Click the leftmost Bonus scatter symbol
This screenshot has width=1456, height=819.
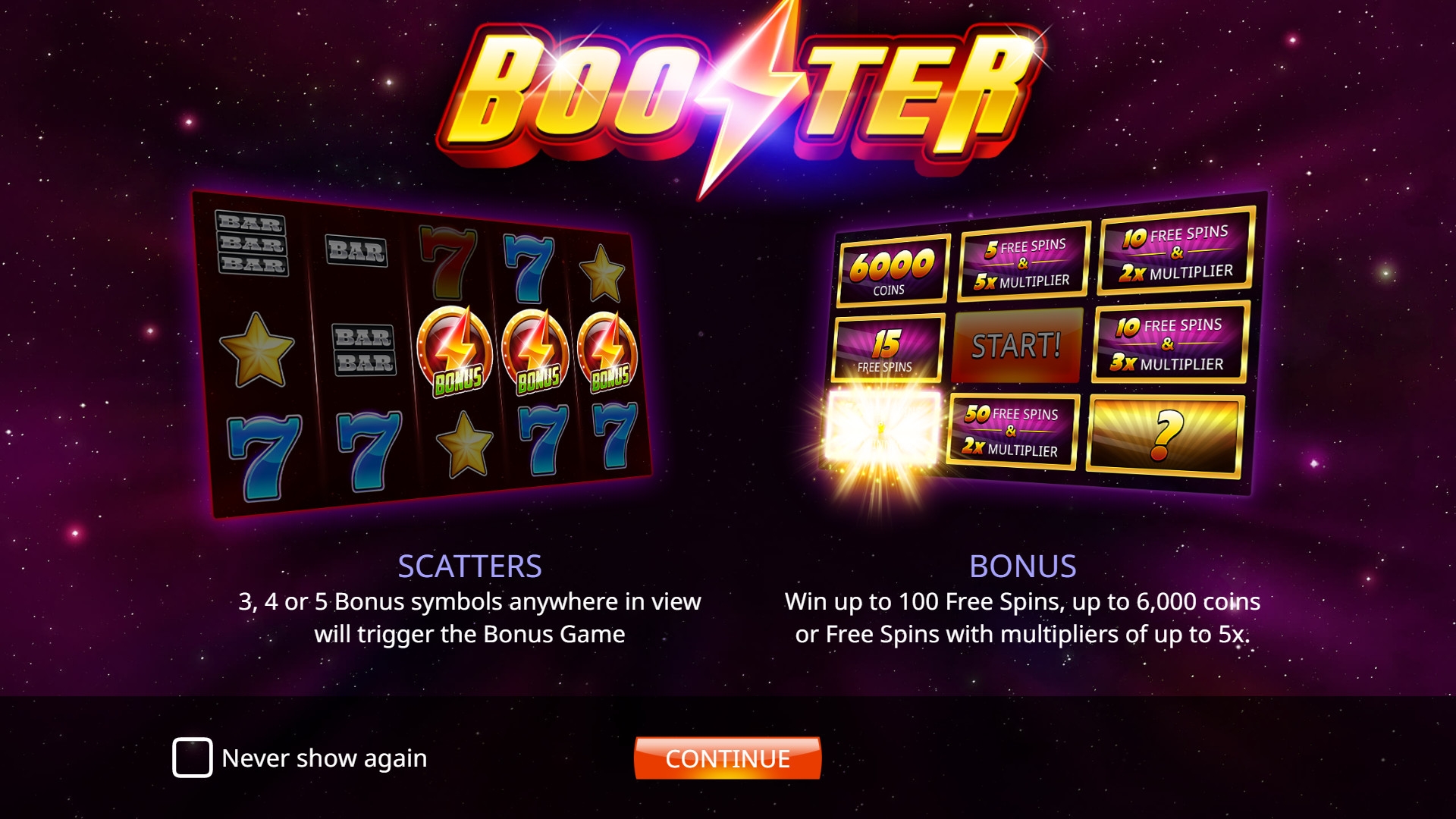click(455, 351)
